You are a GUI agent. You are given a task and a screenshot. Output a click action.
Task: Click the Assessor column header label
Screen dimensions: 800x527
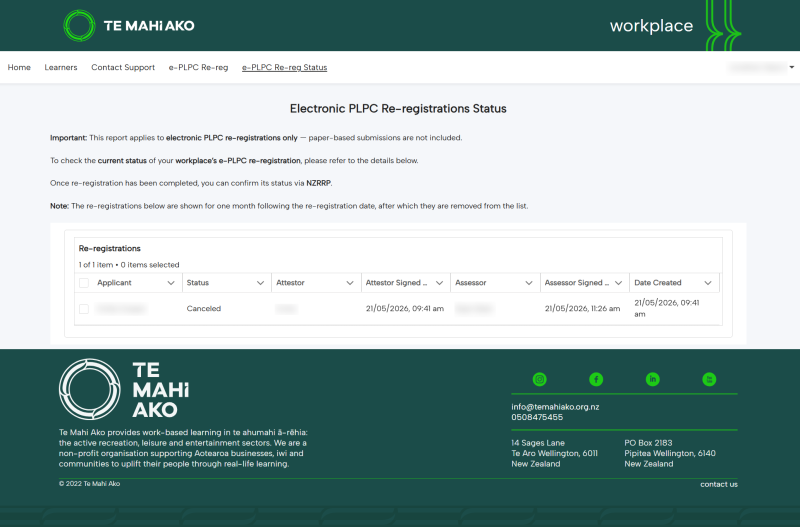click(x=470, y=283)
